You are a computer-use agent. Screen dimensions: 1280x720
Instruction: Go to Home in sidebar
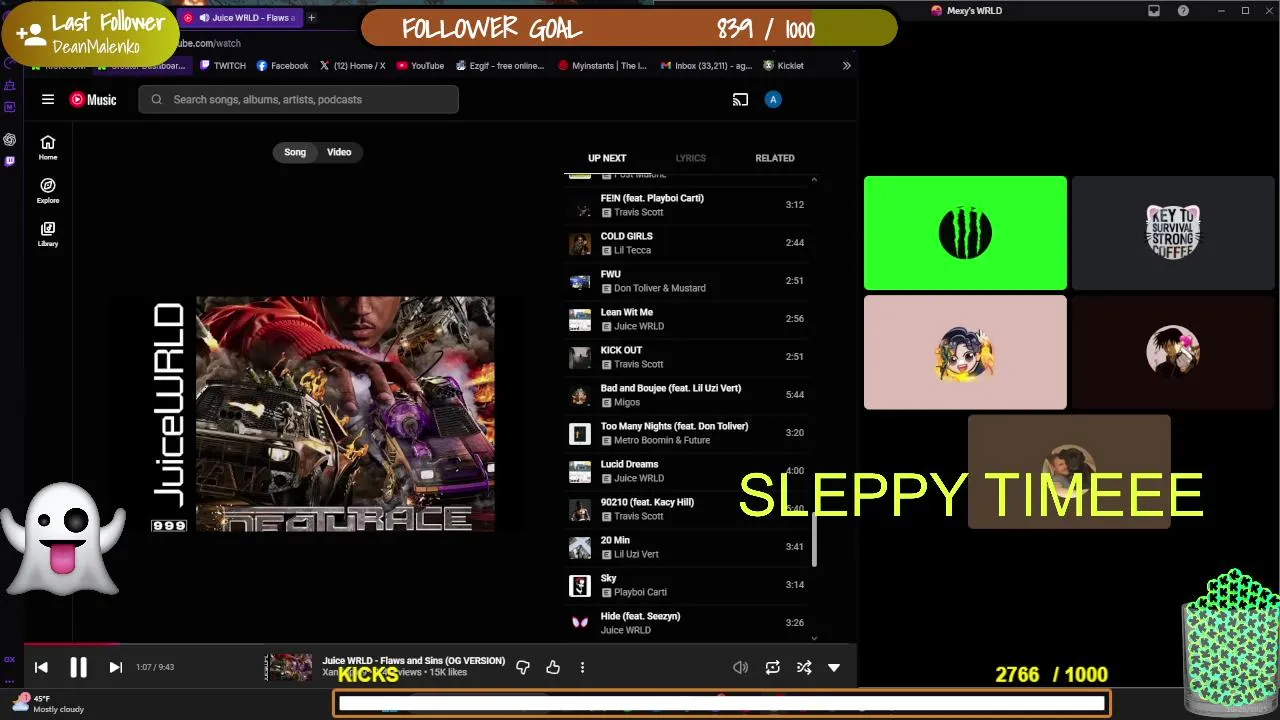(48, 147)
